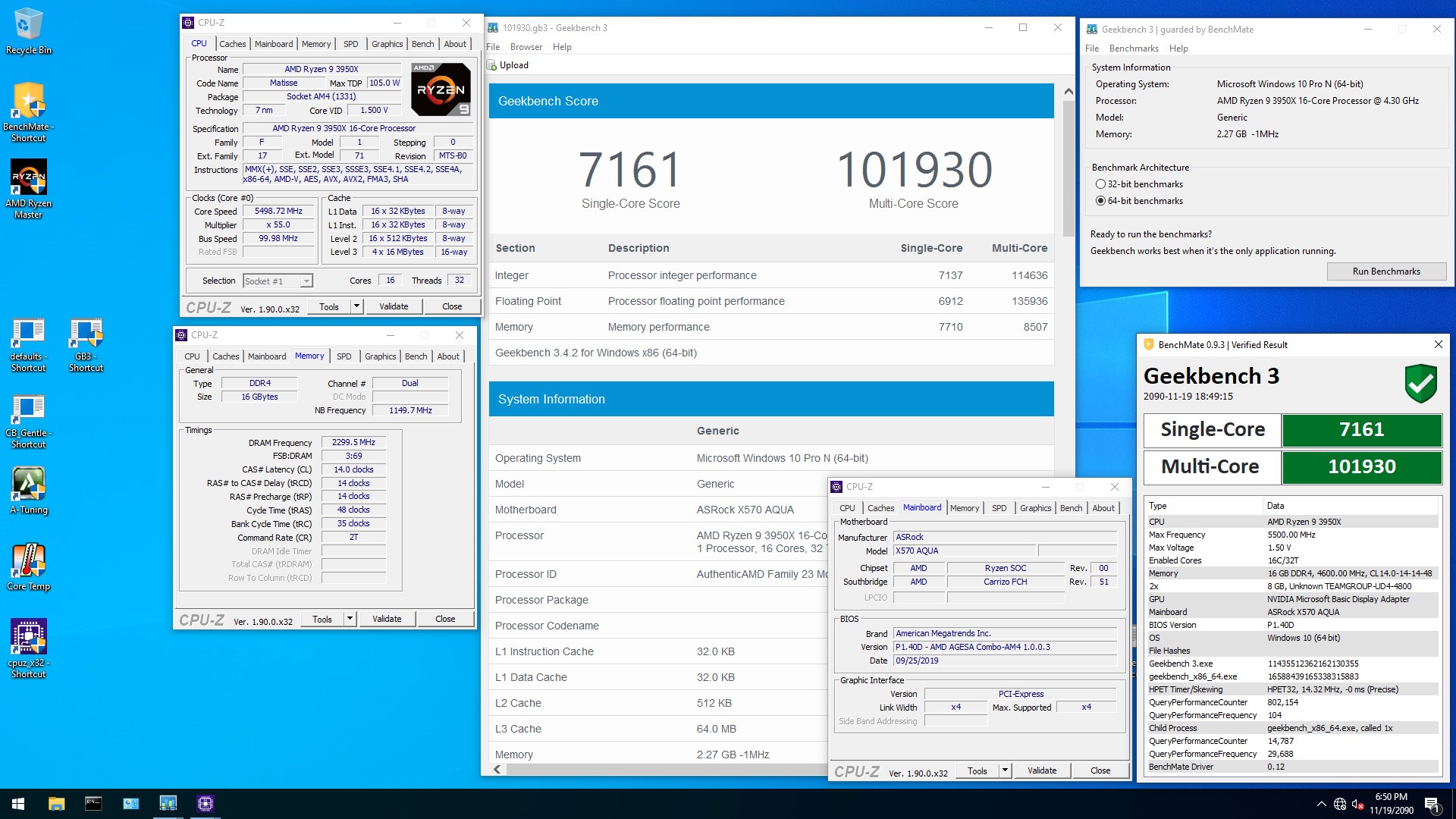The image size is (1456, 819).
Task: Click the Floating Point row in Geekbench results
Action: tap(771, 301)
